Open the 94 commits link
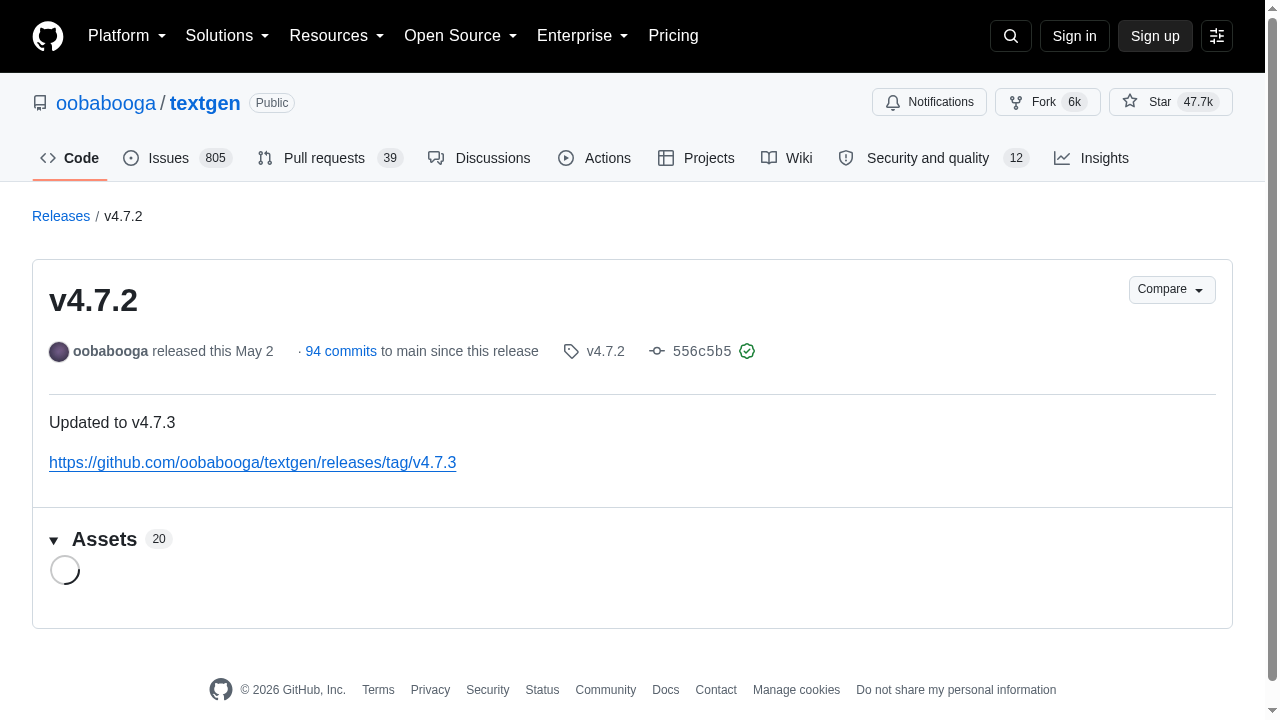The image size is (1280, 720). 341,351
